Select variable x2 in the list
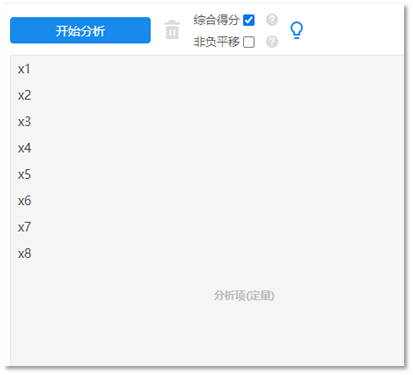The height and width of the screenshot is (375, 413). [24, 96]
